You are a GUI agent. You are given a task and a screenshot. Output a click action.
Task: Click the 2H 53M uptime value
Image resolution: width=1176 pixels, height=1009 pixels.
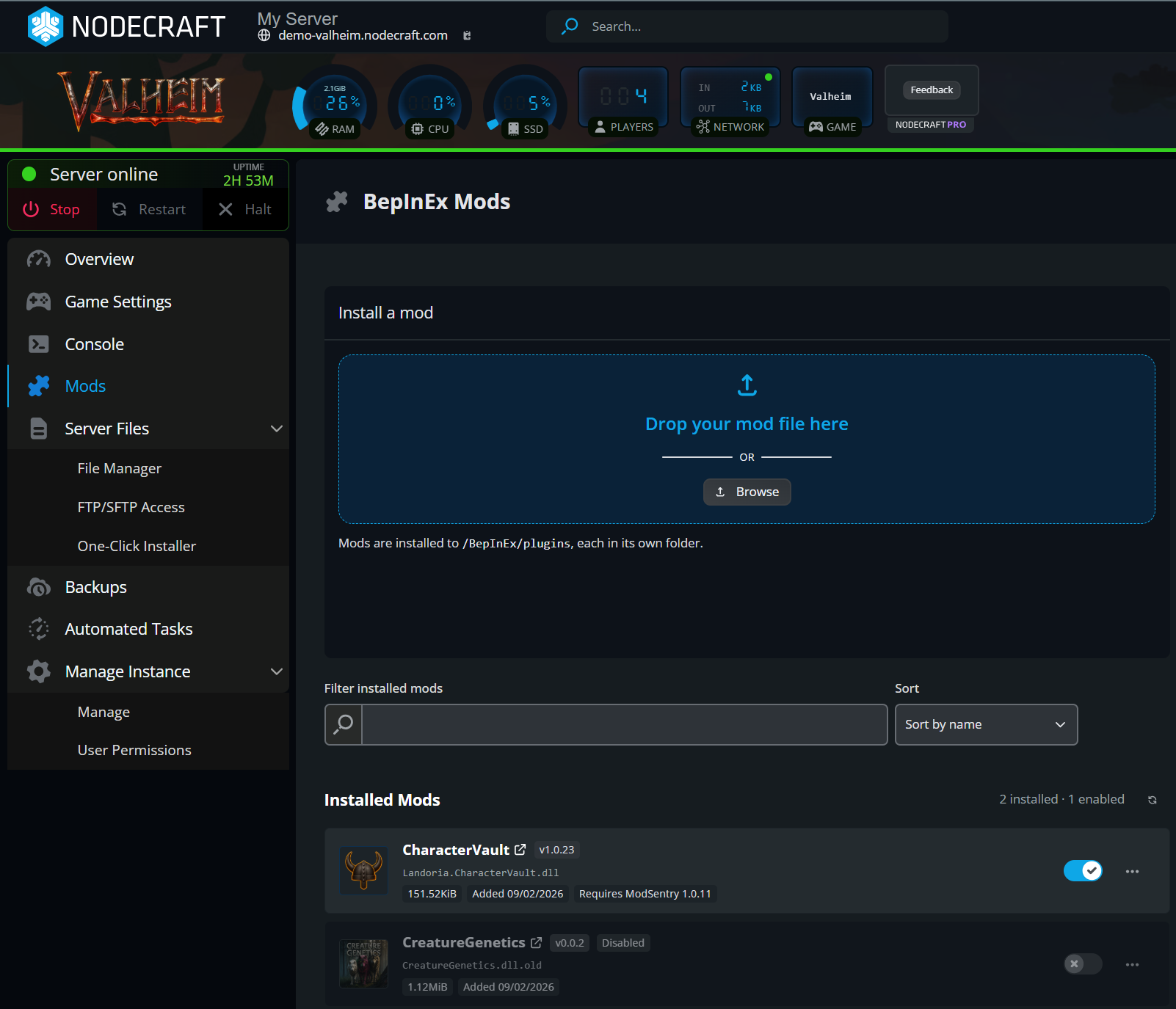248,181
